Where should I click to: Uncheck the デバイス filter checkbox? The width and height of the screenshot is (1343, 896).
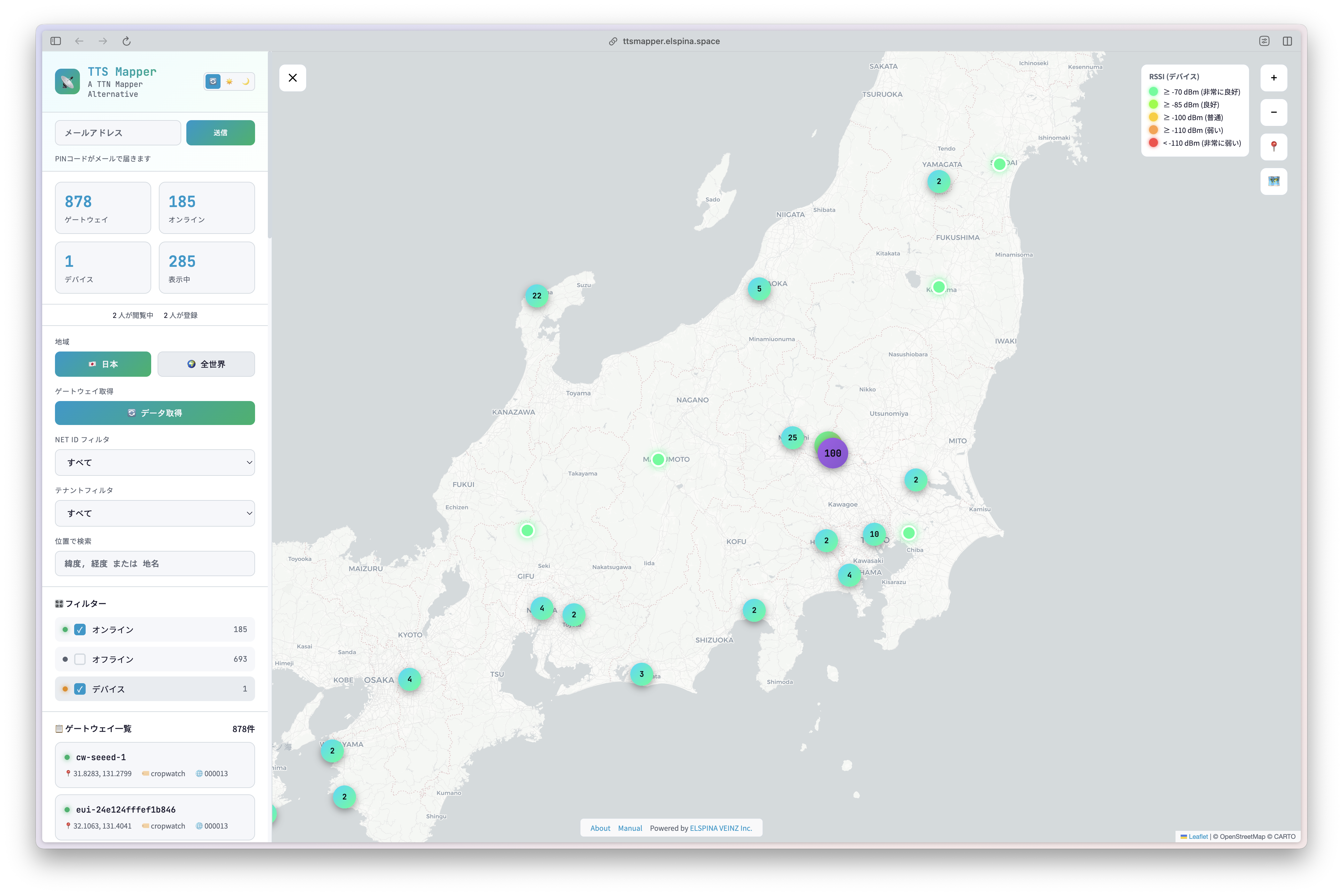point(80,689)
